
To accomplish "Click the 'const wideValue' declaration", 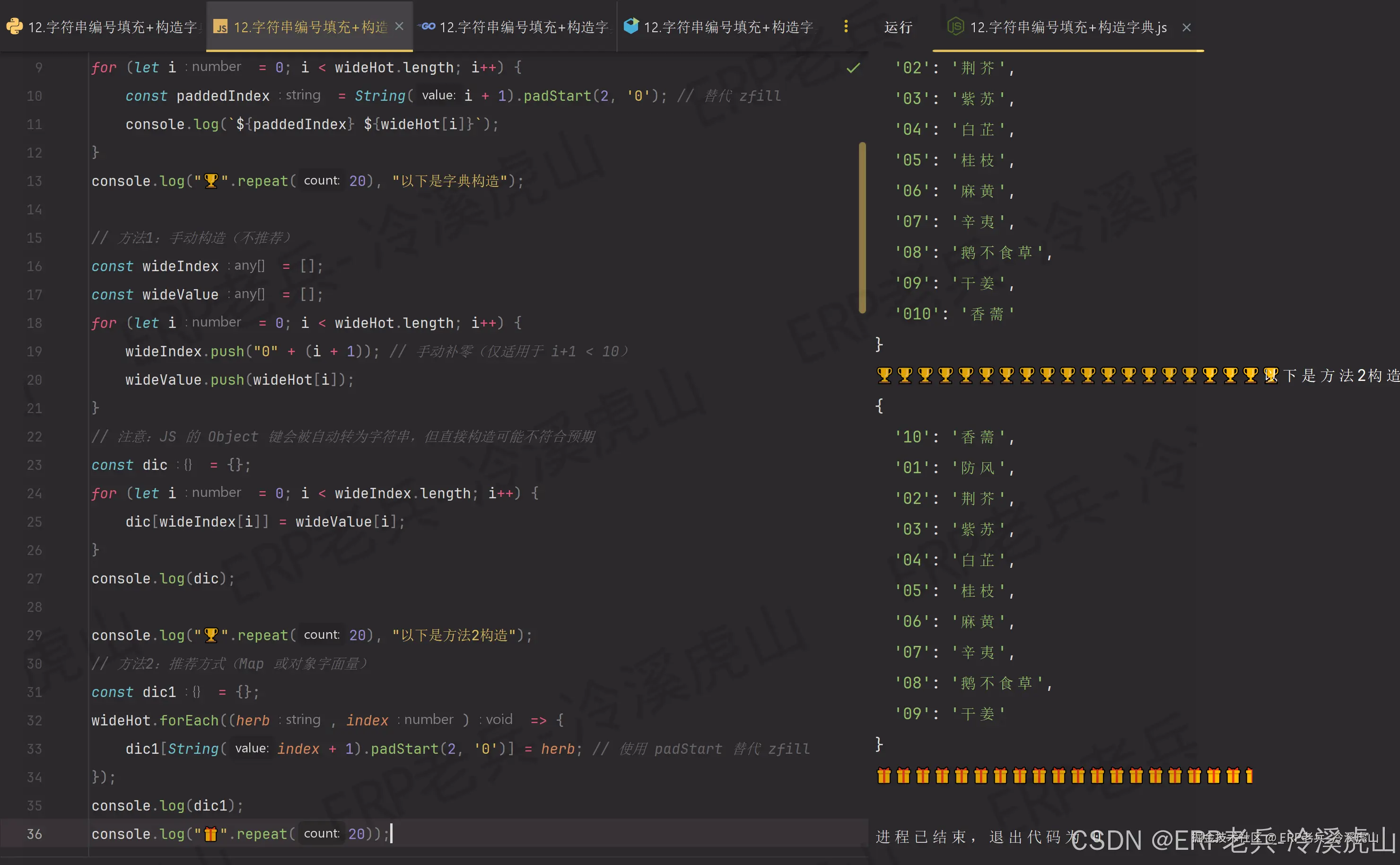I will click(x=155, y=295).
